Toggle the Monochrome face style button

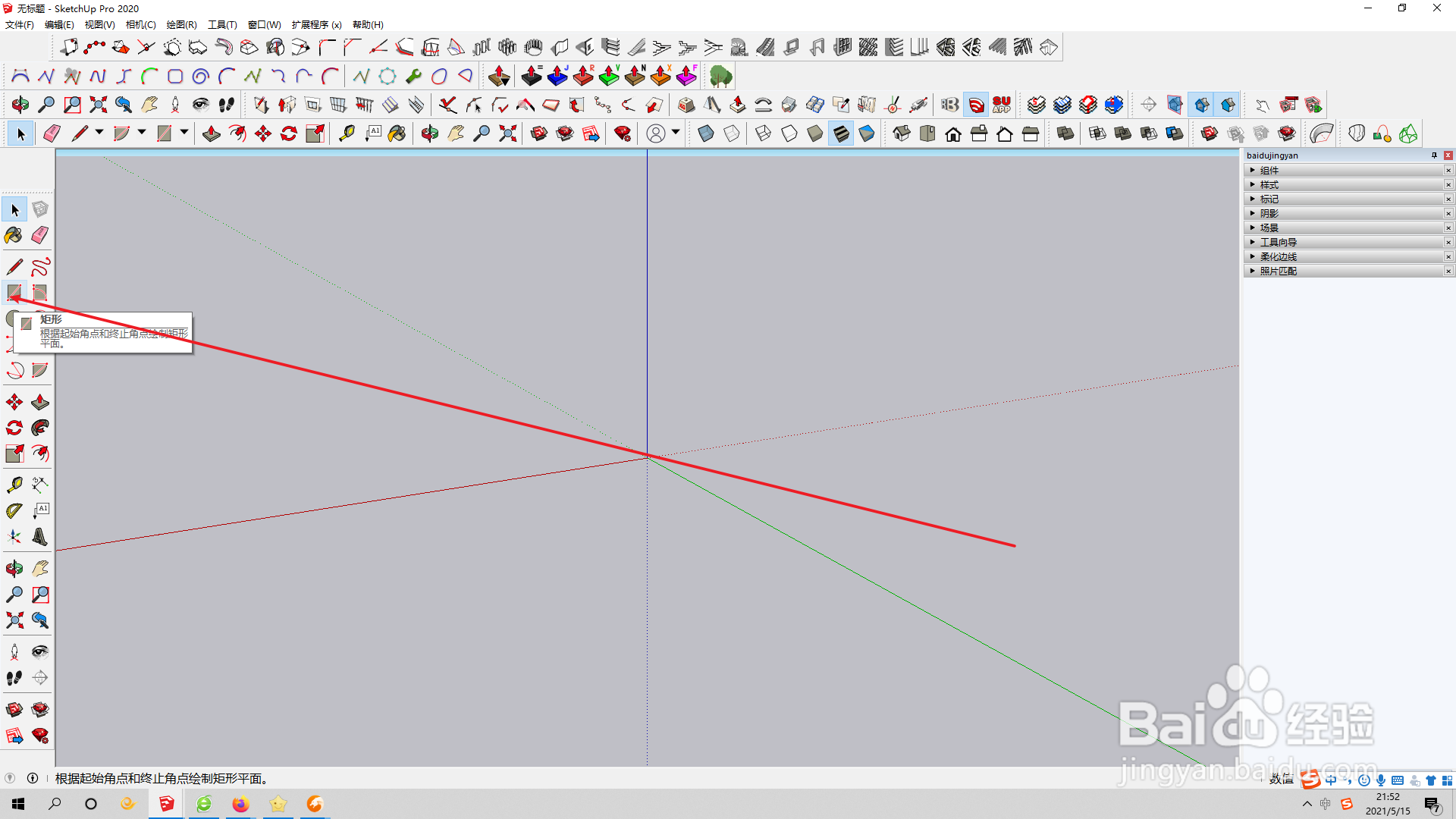tap(867, 134)
